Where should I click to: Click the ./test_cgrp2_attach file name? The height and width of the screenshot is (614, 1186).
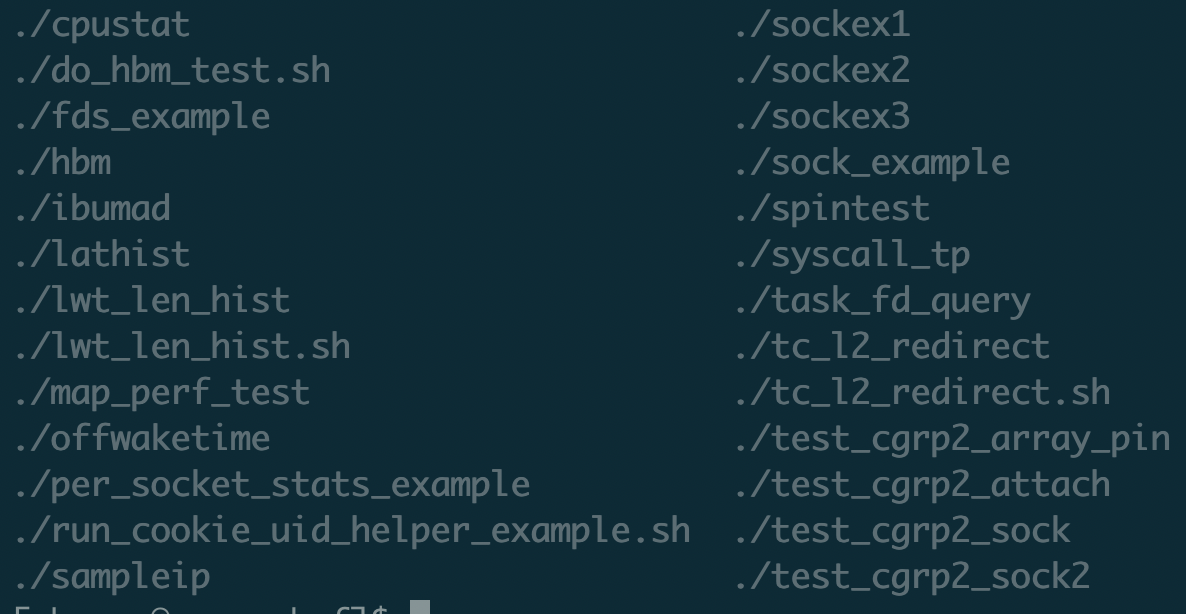(922, 484)
